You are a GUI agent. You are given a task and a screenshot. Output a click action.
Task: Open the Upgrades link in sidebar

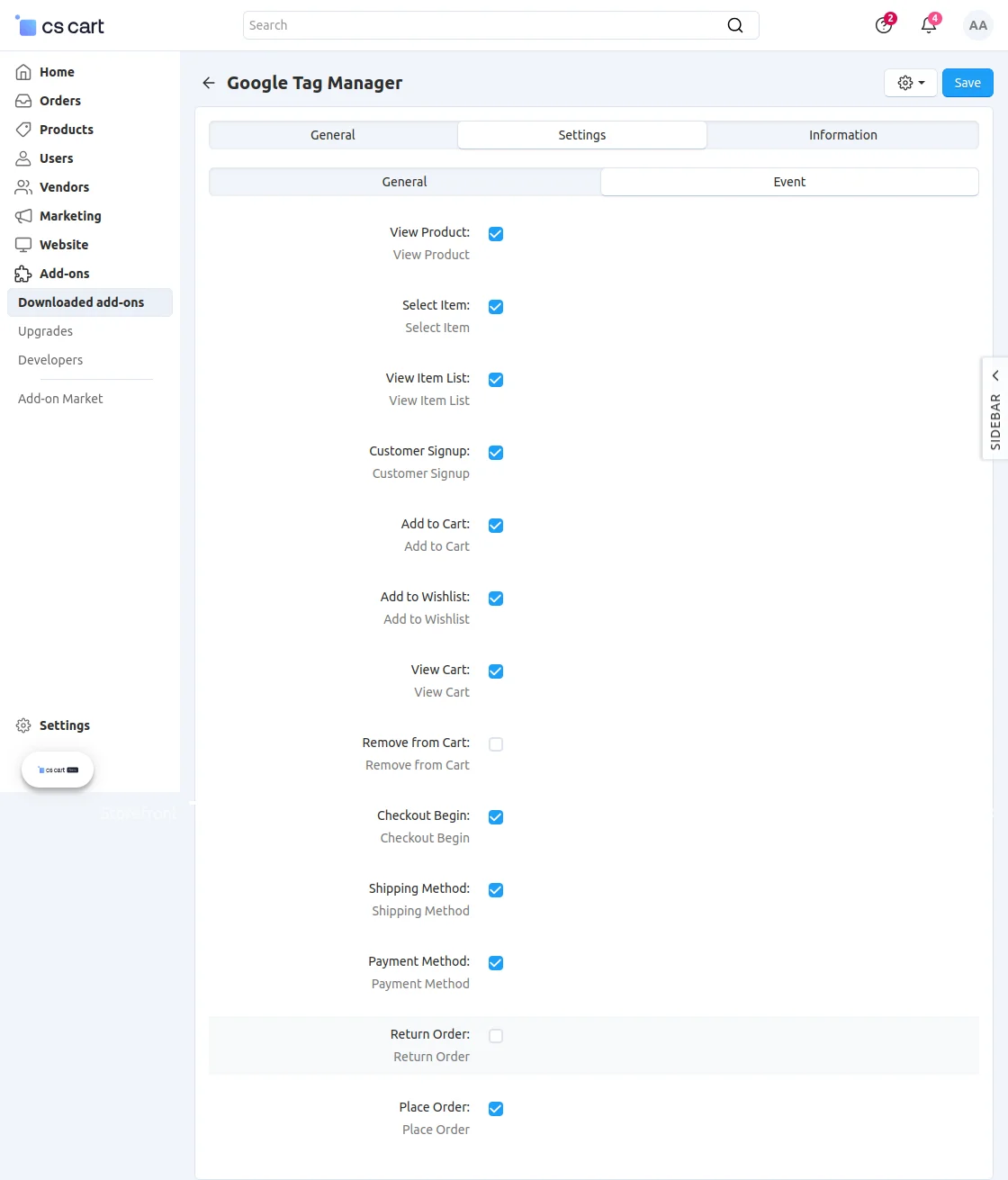click(x=45, y=331)
